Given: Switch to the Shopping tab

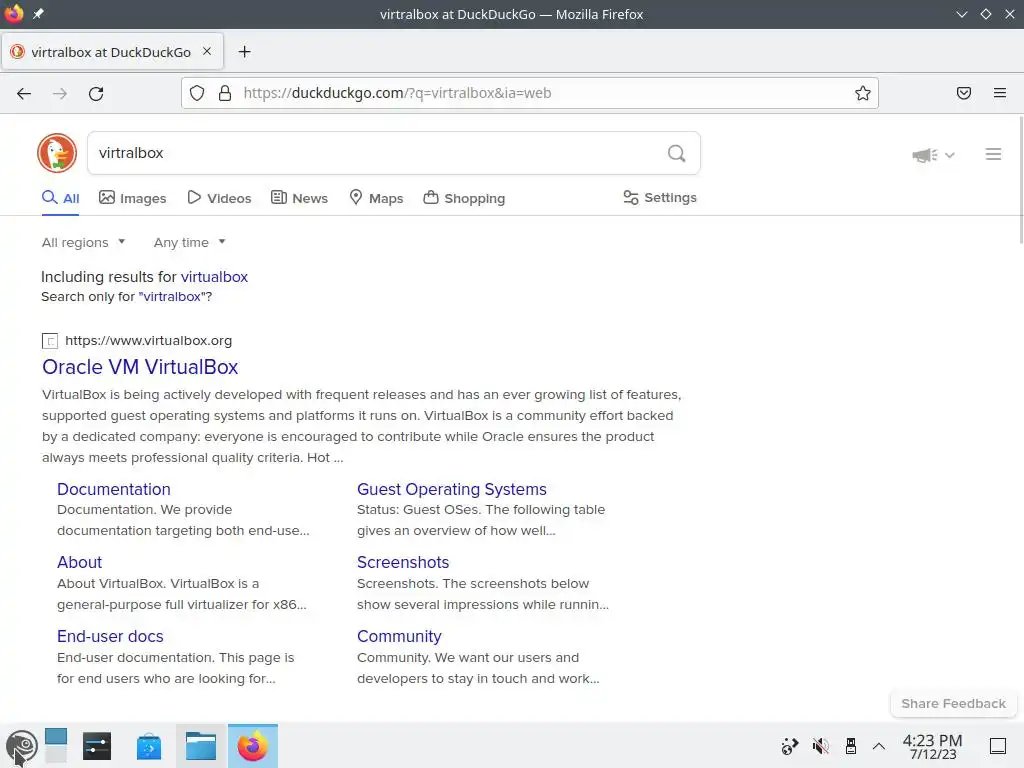Looking at the screenshot, I should (464, 198).
